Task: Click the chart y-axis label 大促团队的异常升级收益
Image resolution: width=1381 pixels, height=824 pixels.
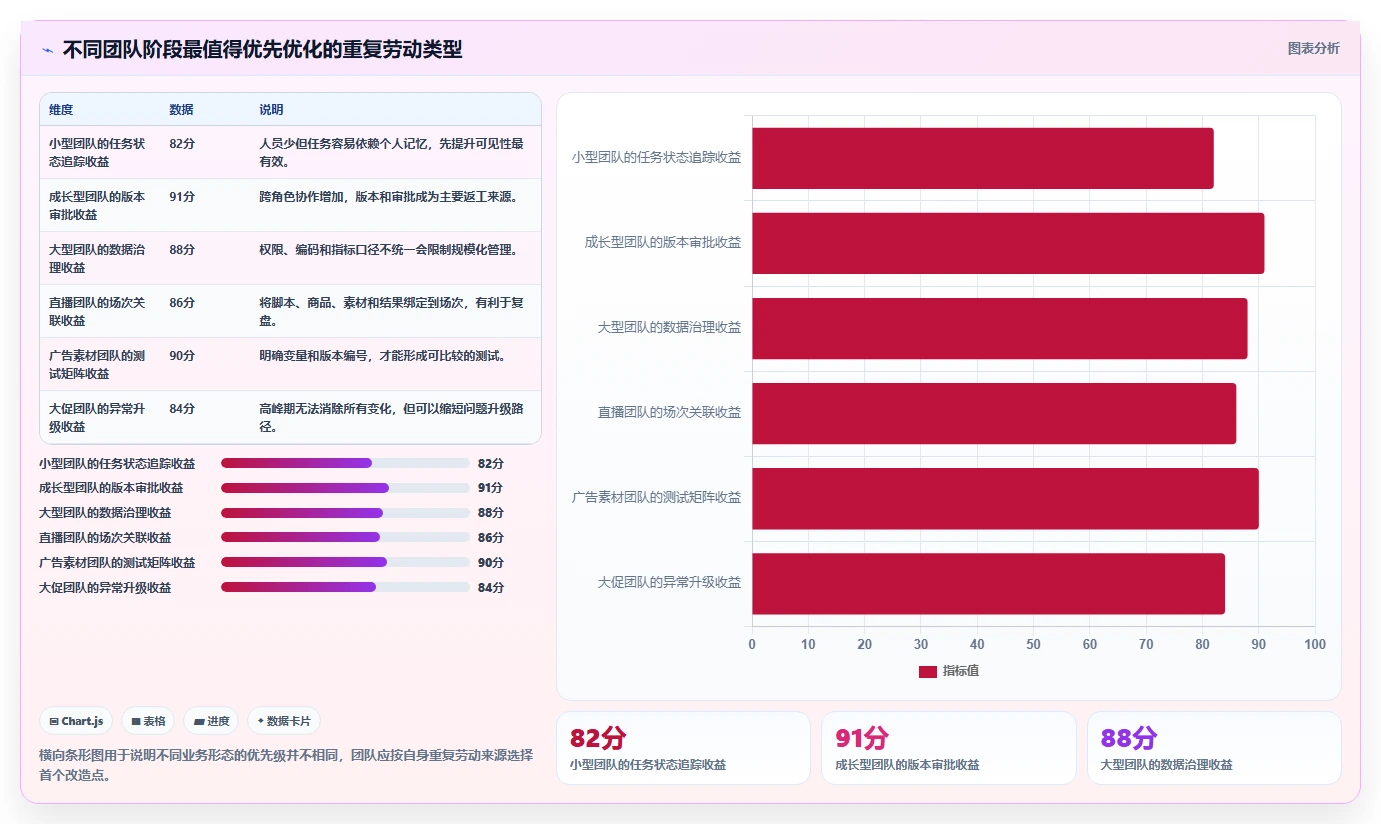Action: 670,582
